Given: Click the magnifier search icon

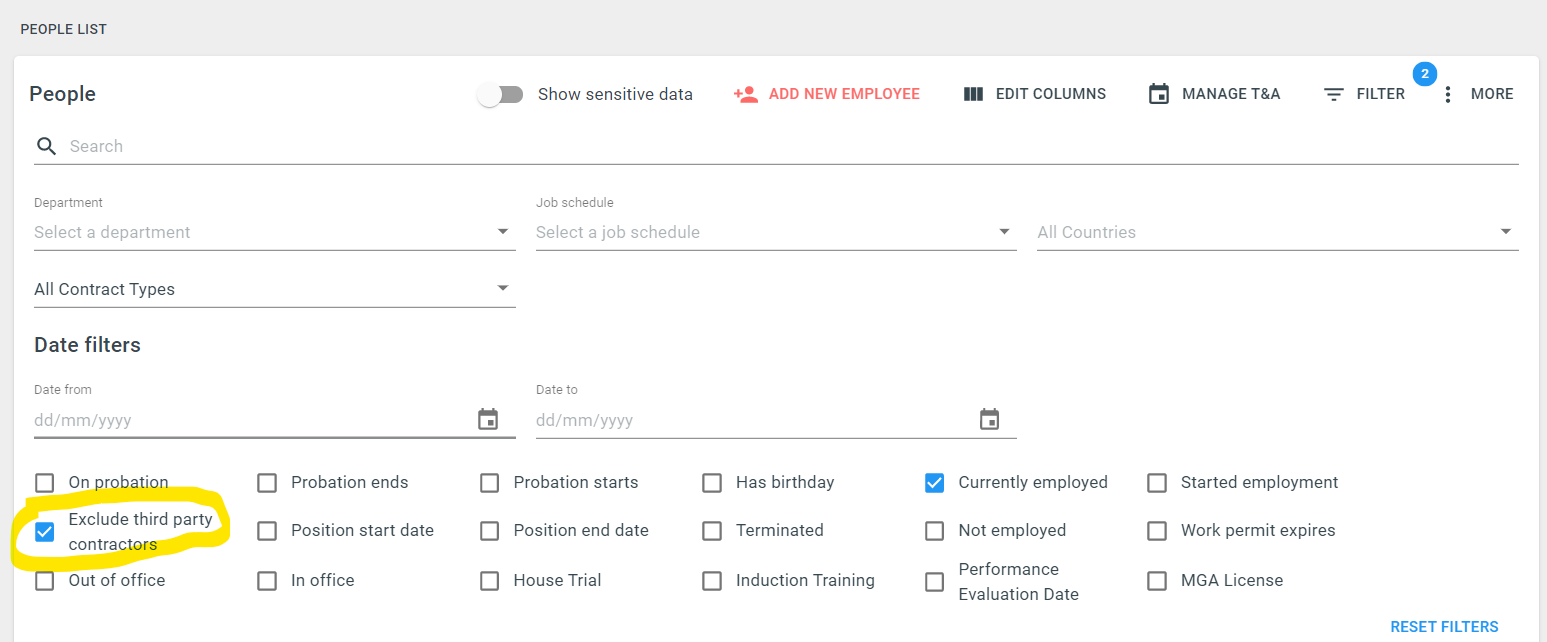Looking at the screenshot, I should click(x=46, y=146).
